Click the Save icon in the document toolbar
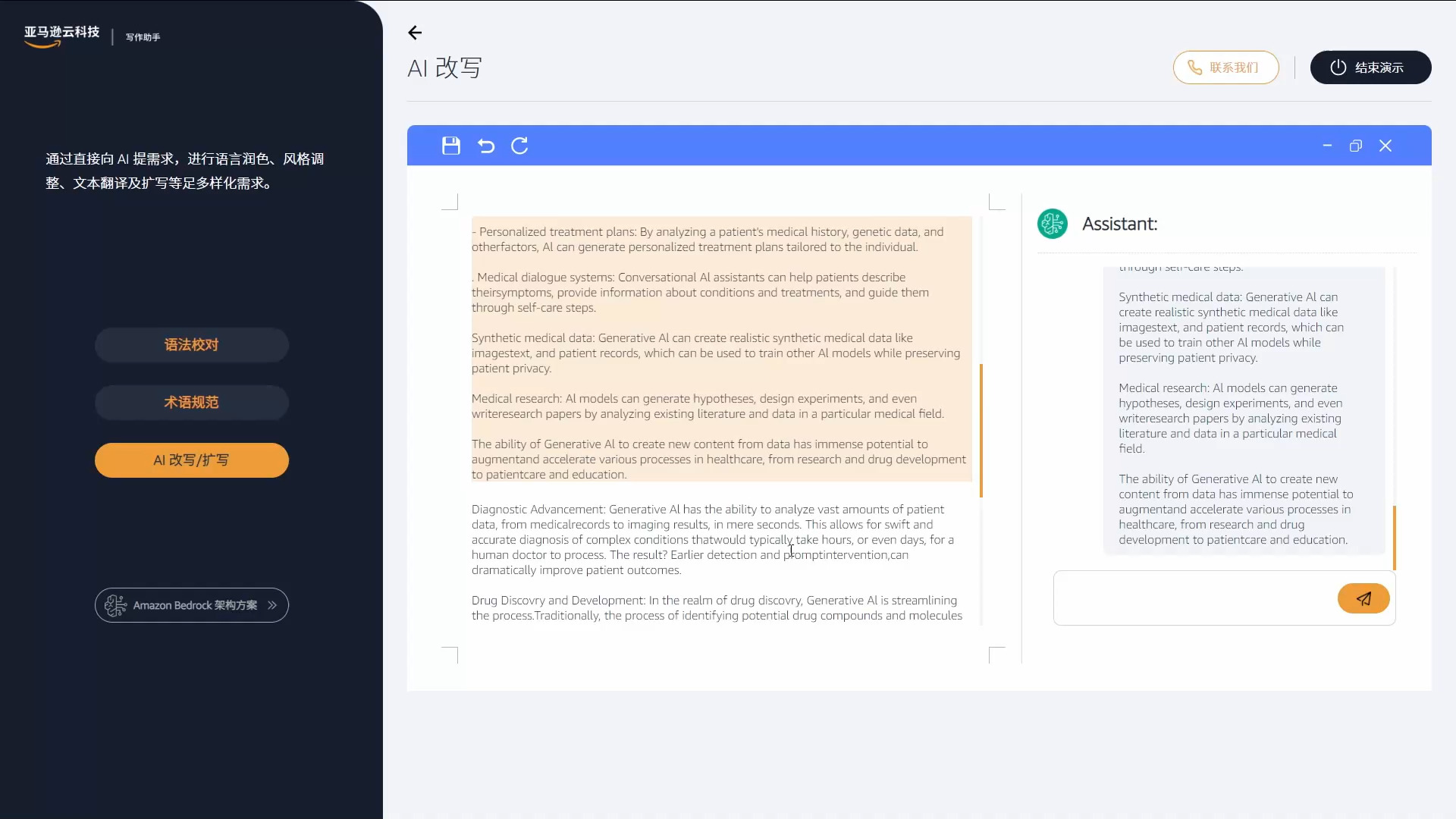This screenshot has height=819, width=1456. pyautogui.click(x=451, y=146)
